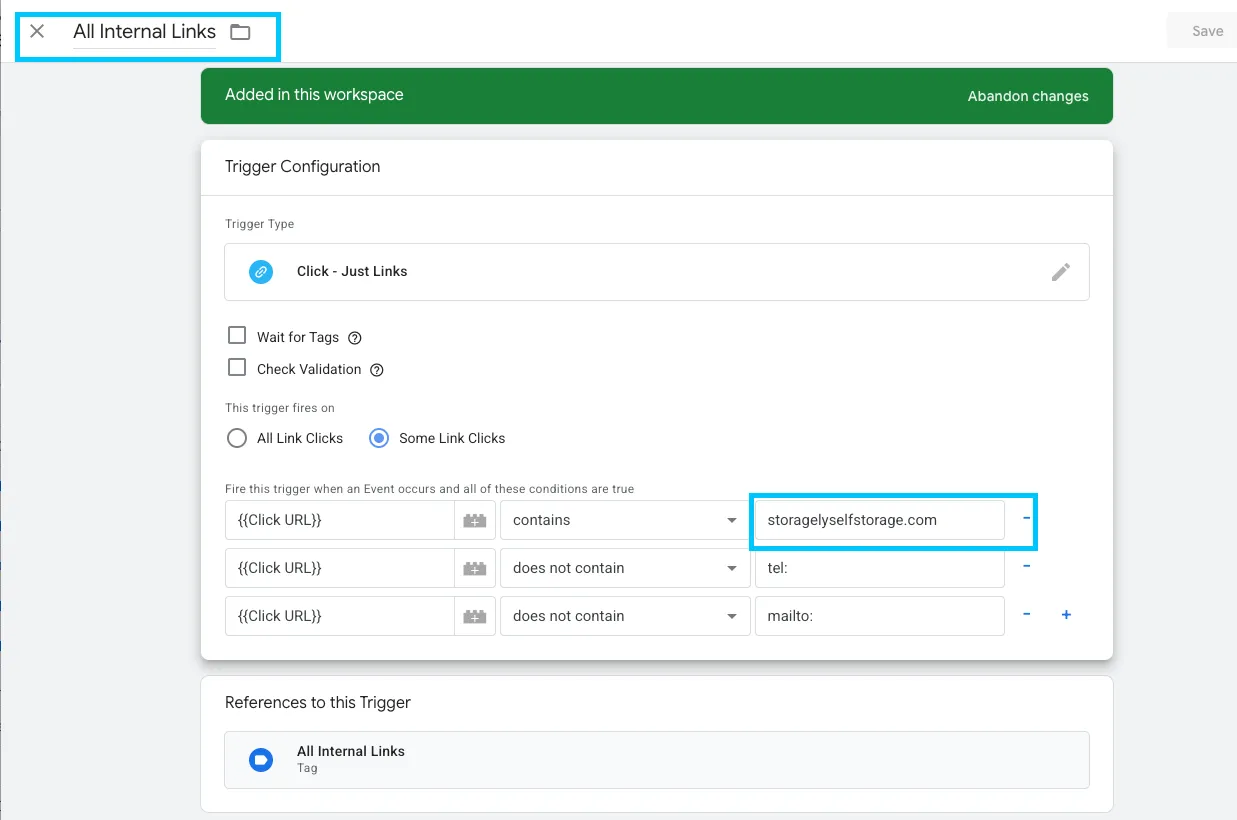
Task: Close the trigger editor with the X icon
Action: click(x=37, y=31)
